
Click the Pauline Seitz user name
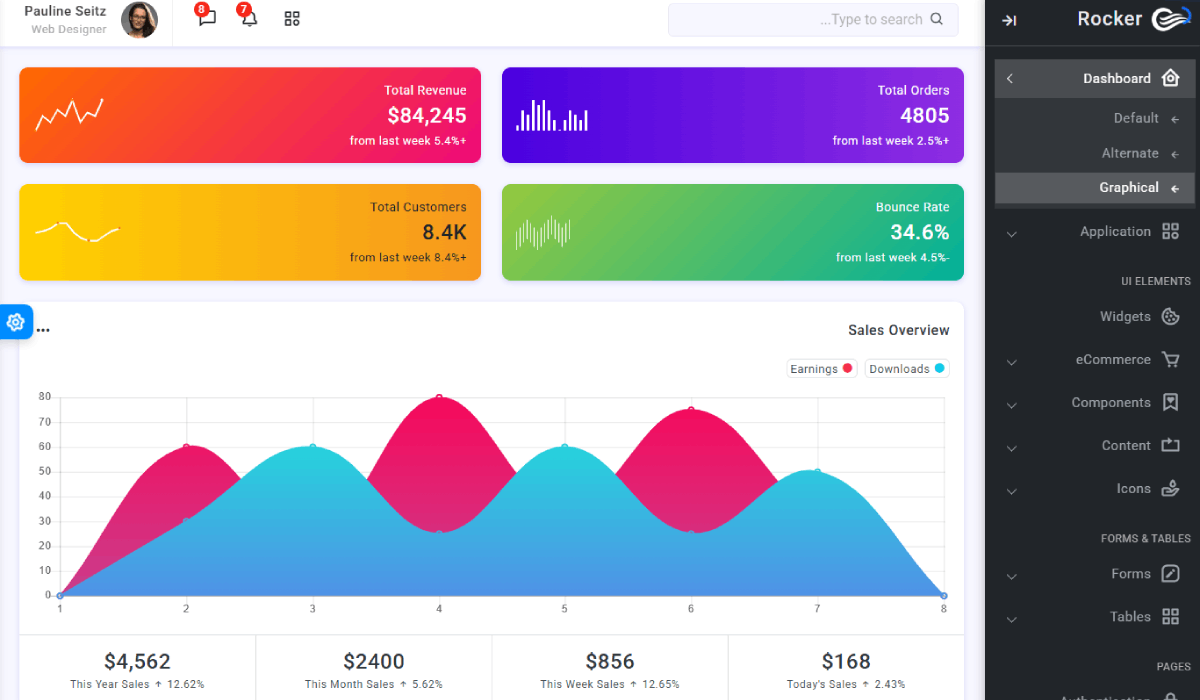(65, 11)
